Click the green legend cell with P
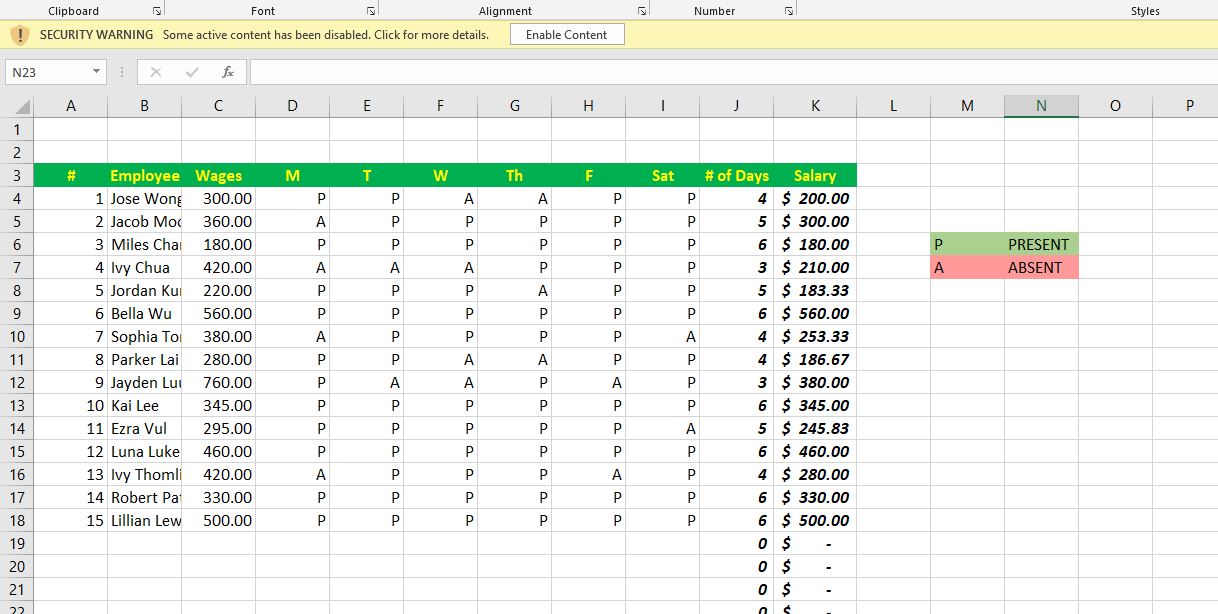The image size is (1218, 614). tap(967, 245)
